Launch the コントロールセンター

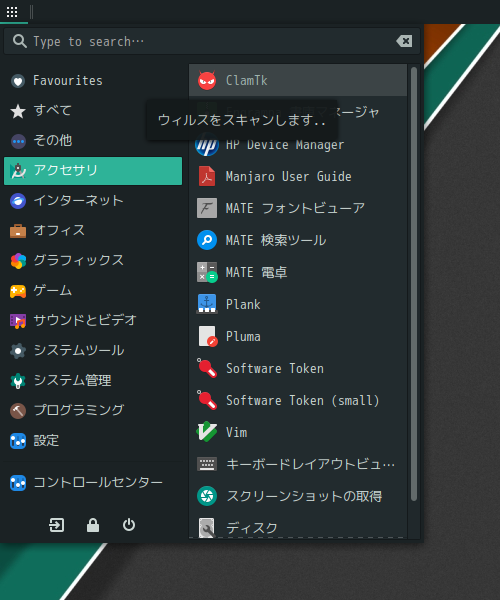coord(93,483)
